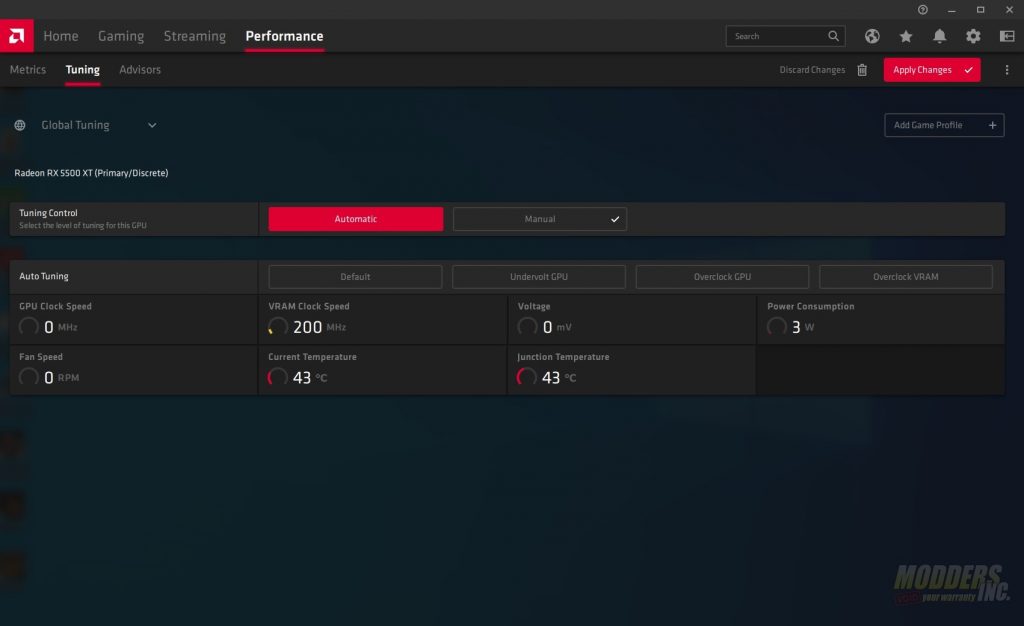
Task: Switch to the Streaming tab
Action: (x=195, y=36)
